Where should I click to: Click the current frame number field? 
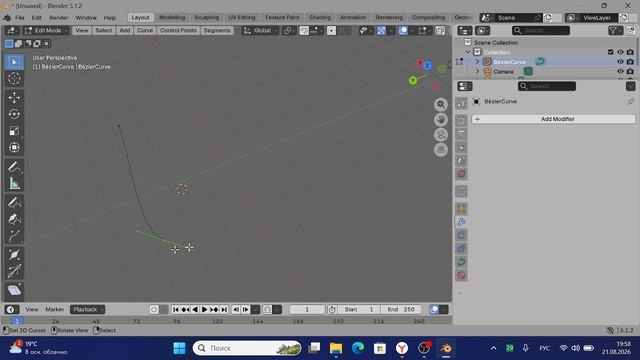tap(307, 309)
